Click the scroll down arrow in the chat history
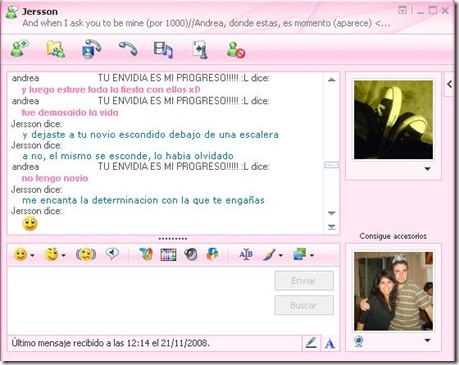 (331, 213)
